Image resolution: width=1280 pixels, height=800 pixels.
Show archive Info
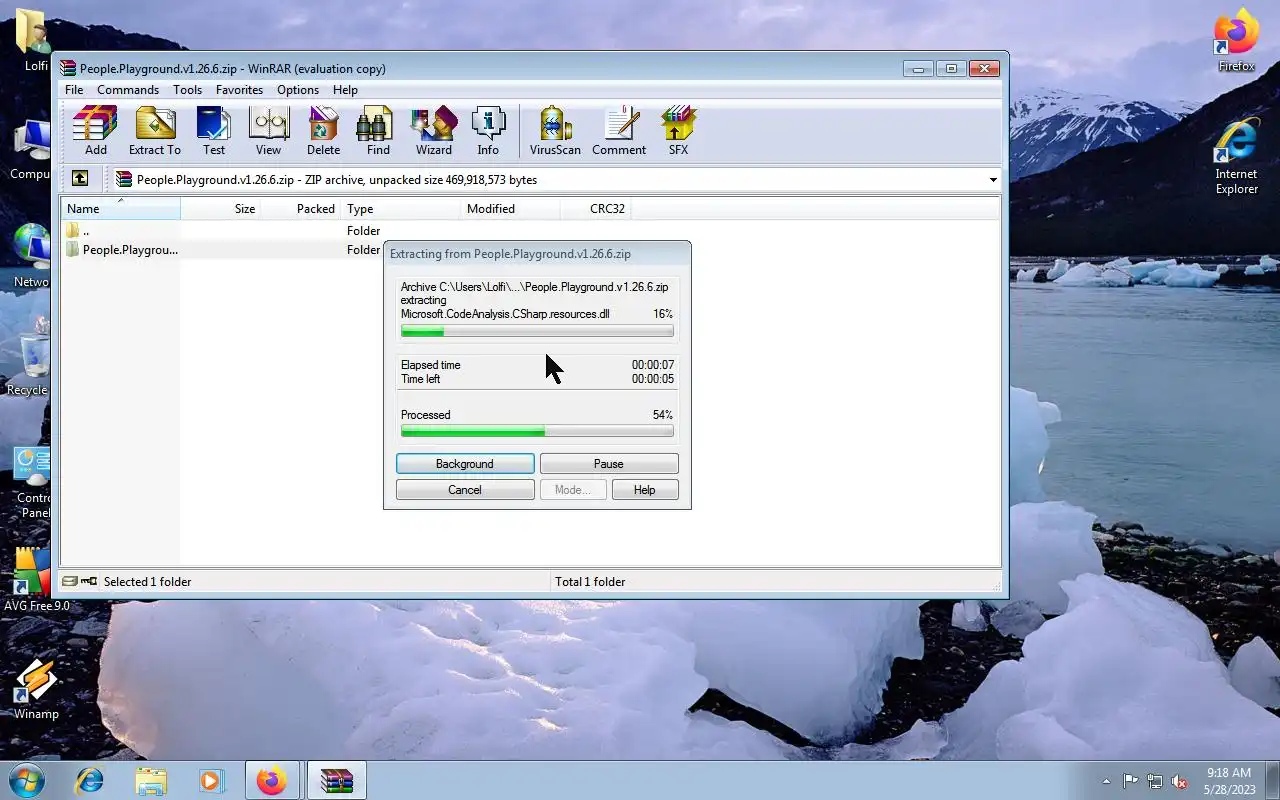pyautogui.click(x=488, y=131)
